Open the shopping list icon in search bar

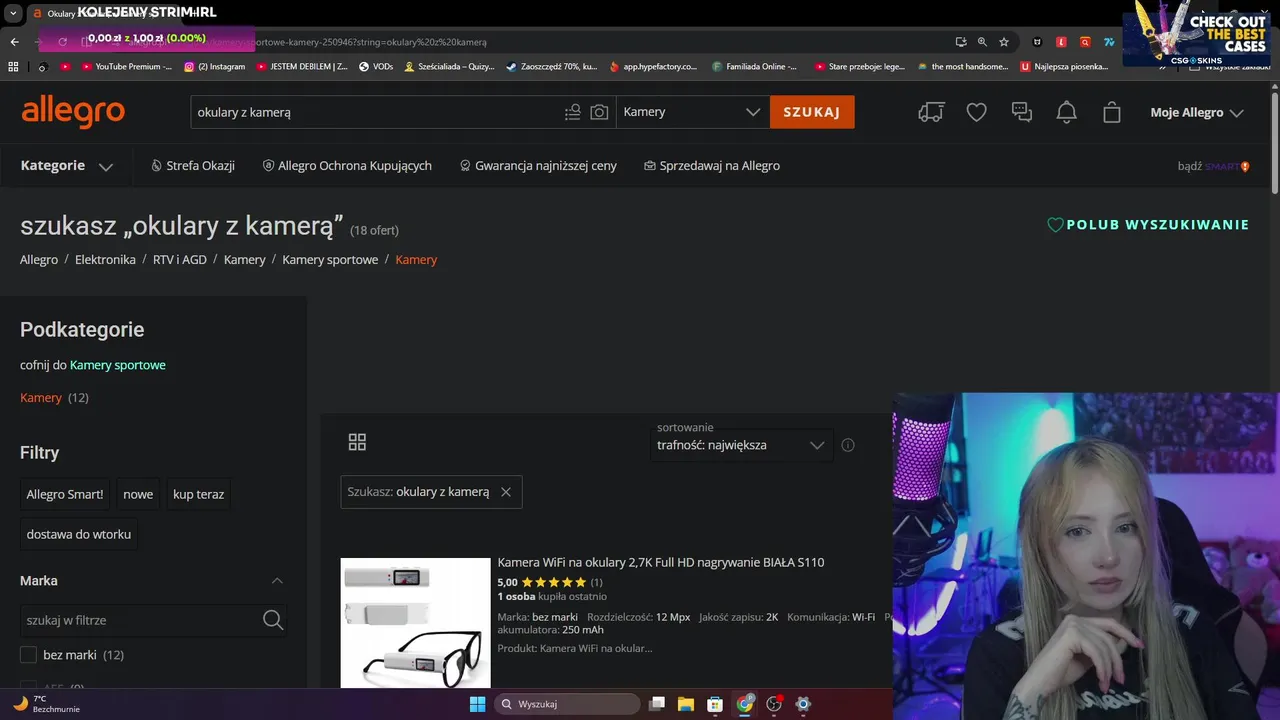click(x=572, y=112)
